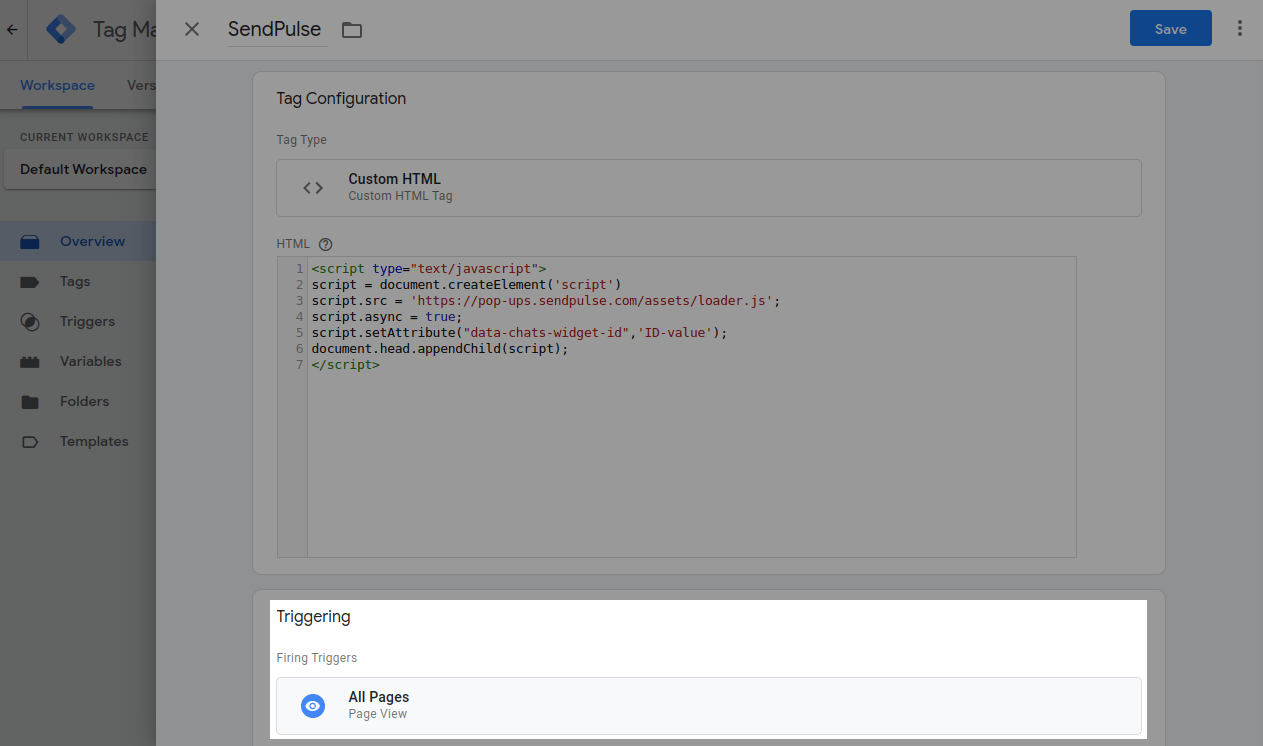This screenshot has width=1263, height=746.
Task: Open Tags in the sidebar
Action: click(x=75, y=281)
